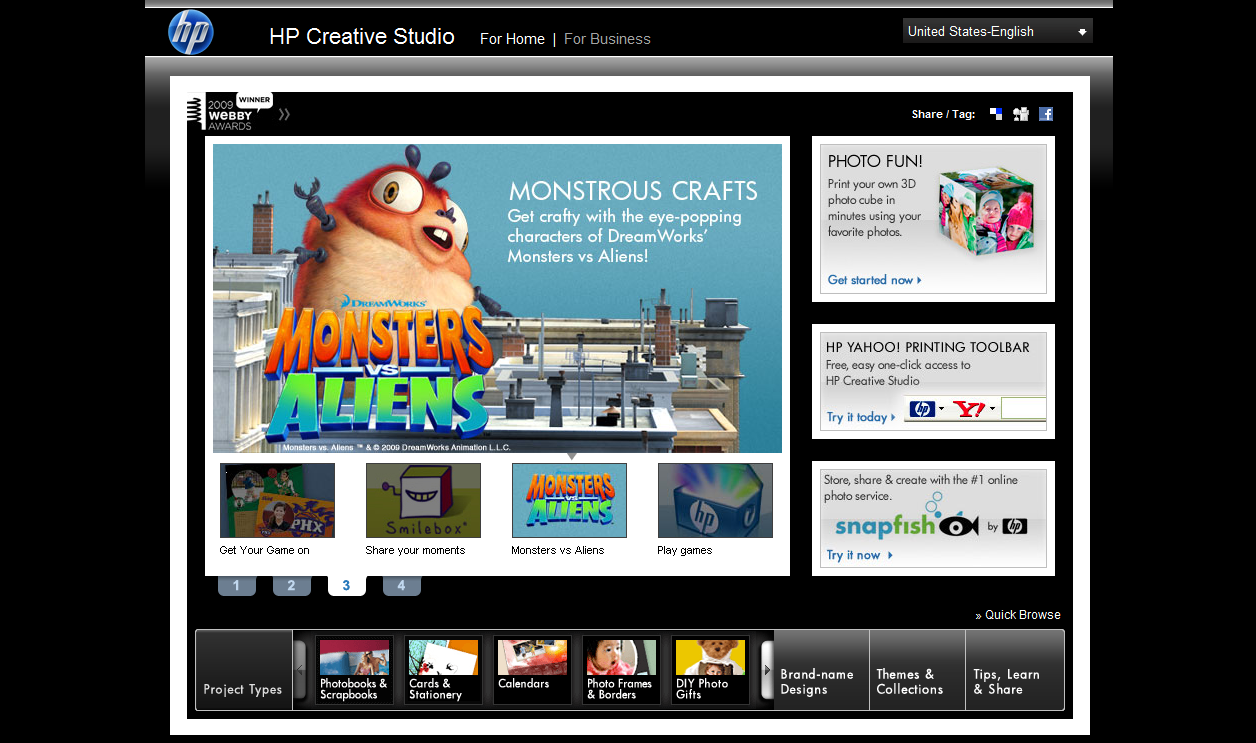Viewport: 1256px width, 743px height.
Task: Click the HP logo icon
Action: tap(191, 32)
